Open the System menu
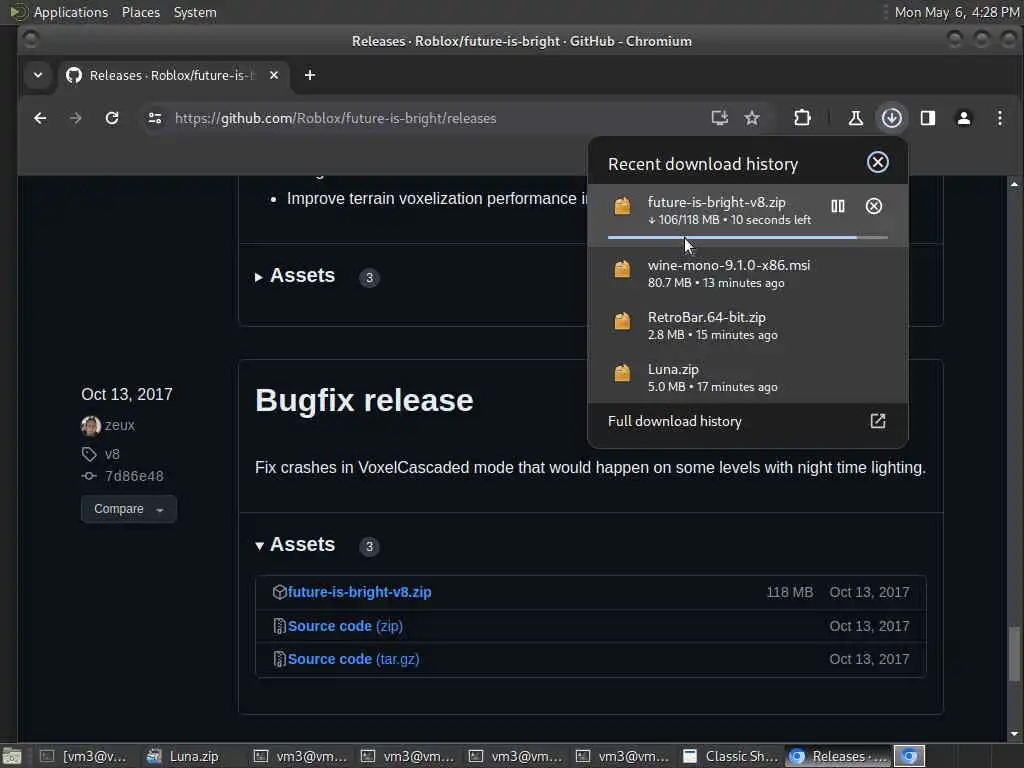The image size is (1024, 768). (x=195, y=12)
